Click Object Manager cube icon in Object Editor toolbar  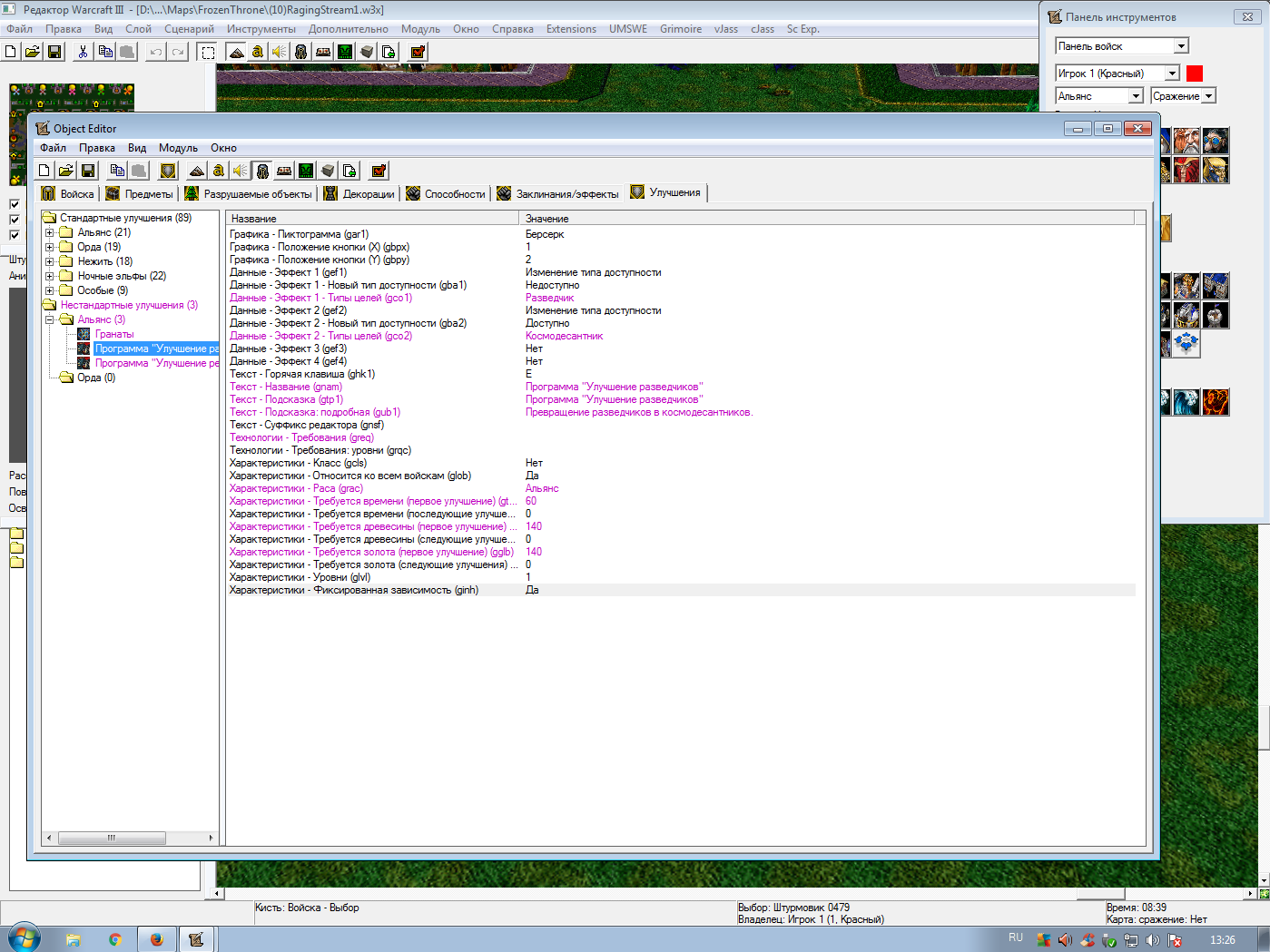[x=328, y=171]
